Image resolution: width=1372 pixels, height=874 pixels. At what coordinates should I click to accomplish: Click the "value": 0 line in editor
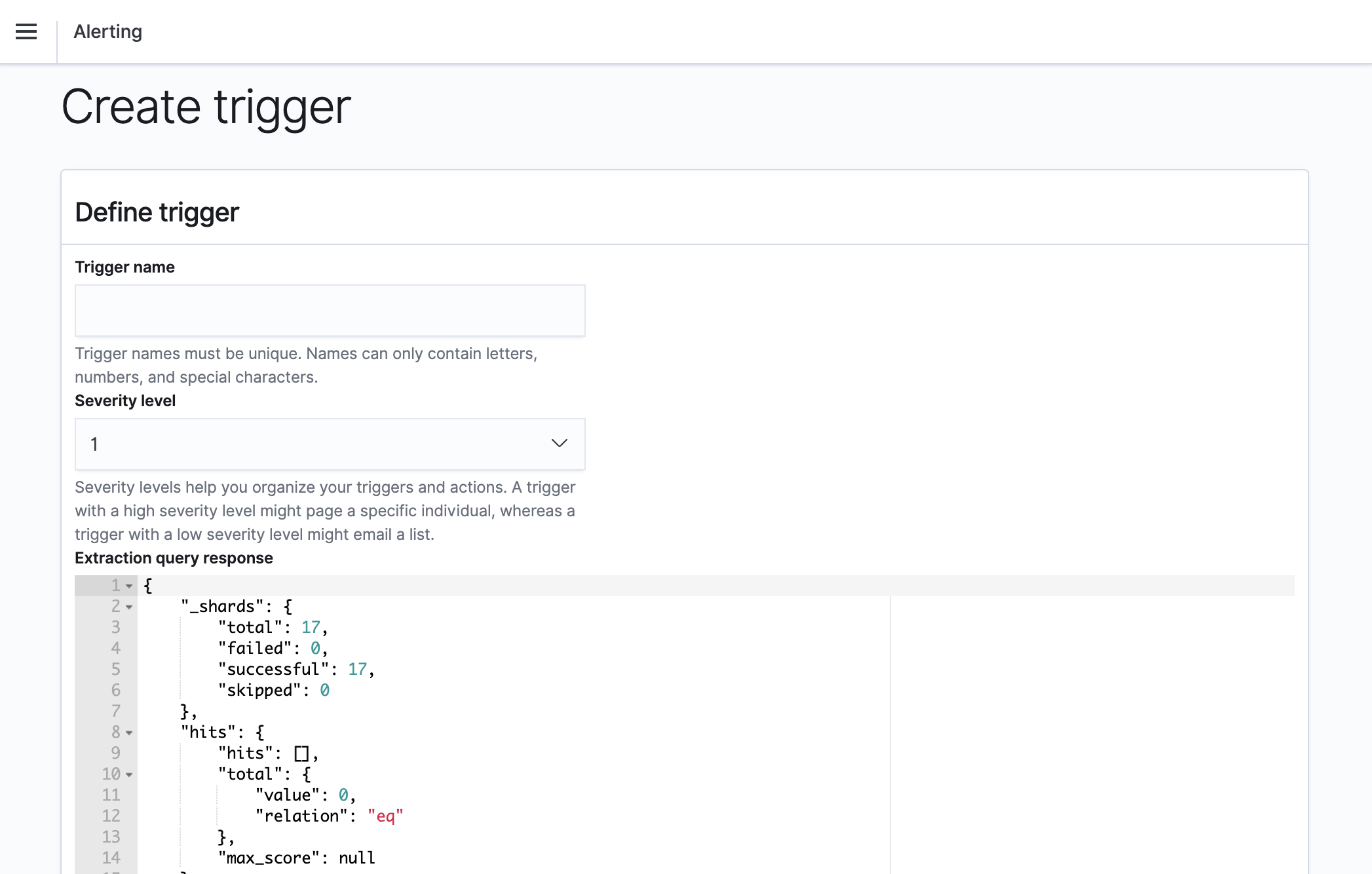point(305,795)
